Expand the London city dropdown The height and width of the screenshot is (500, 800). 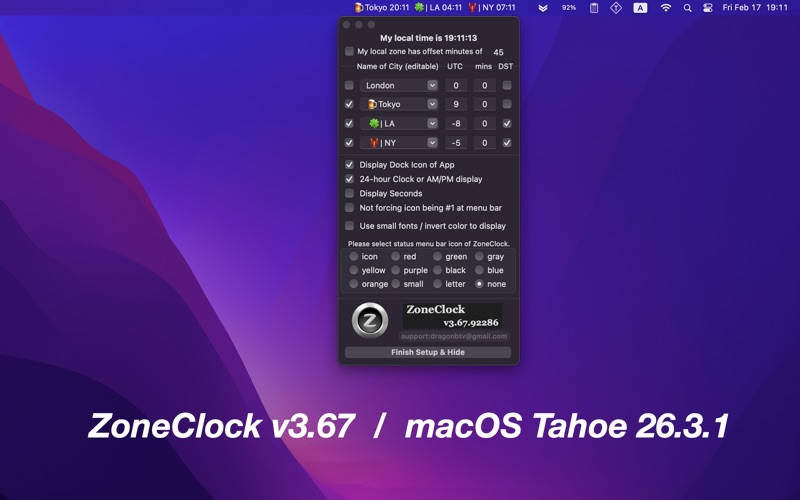tap(432, 85)
